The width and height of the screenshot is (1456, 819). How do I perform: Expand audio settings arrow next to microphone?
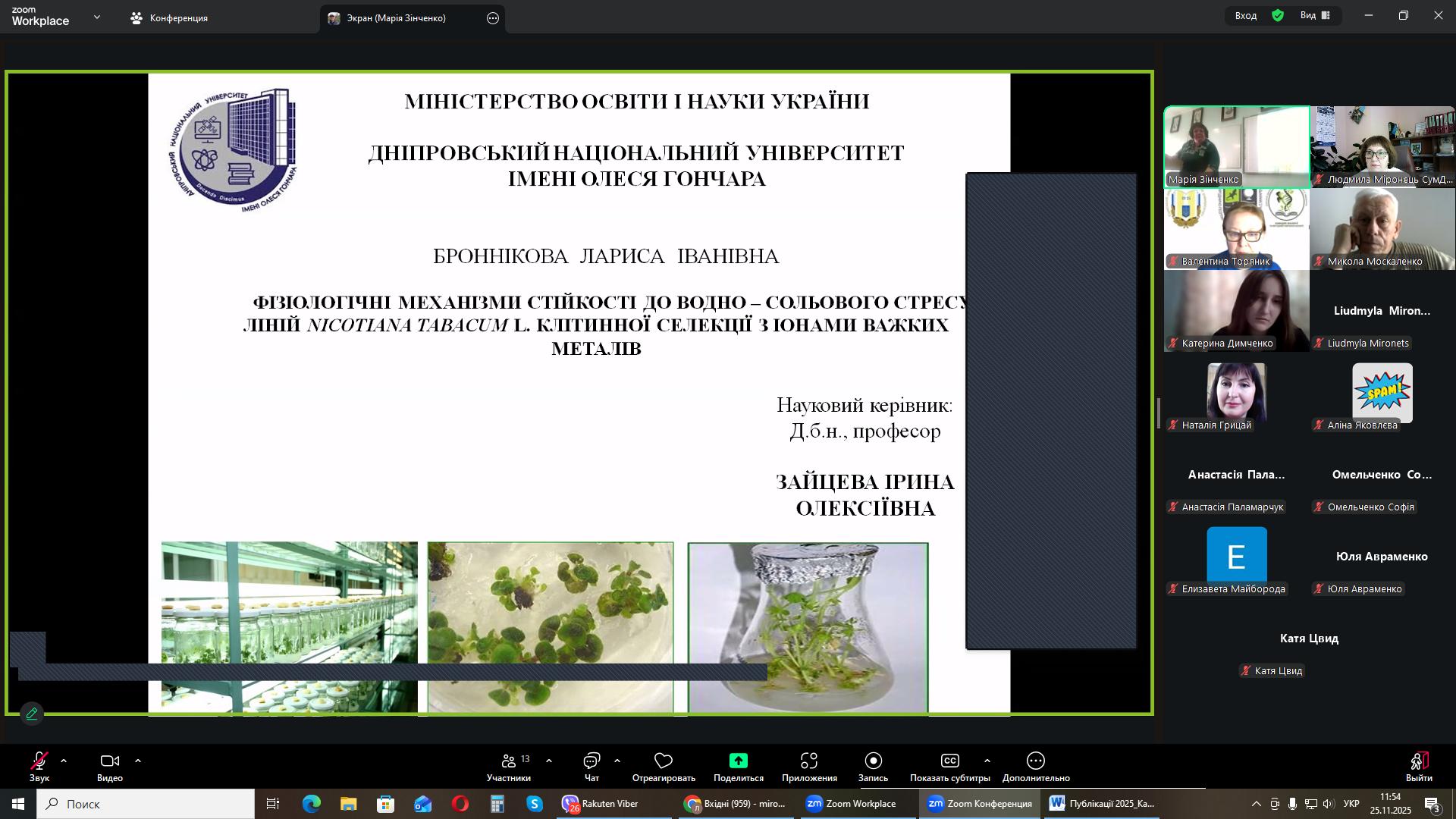point(64,761)
